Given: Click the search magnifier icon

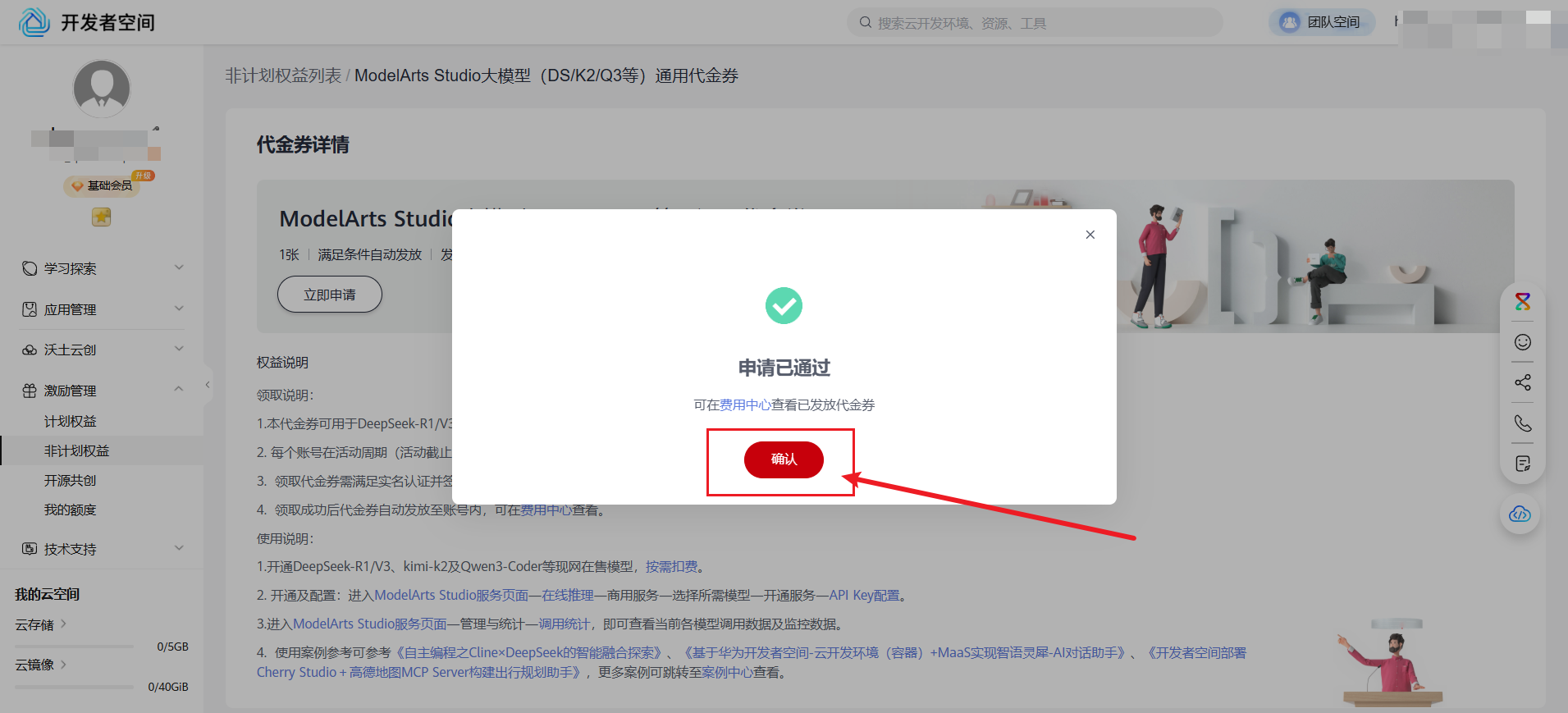Looking at the screenshot, I should pos(865,22).
